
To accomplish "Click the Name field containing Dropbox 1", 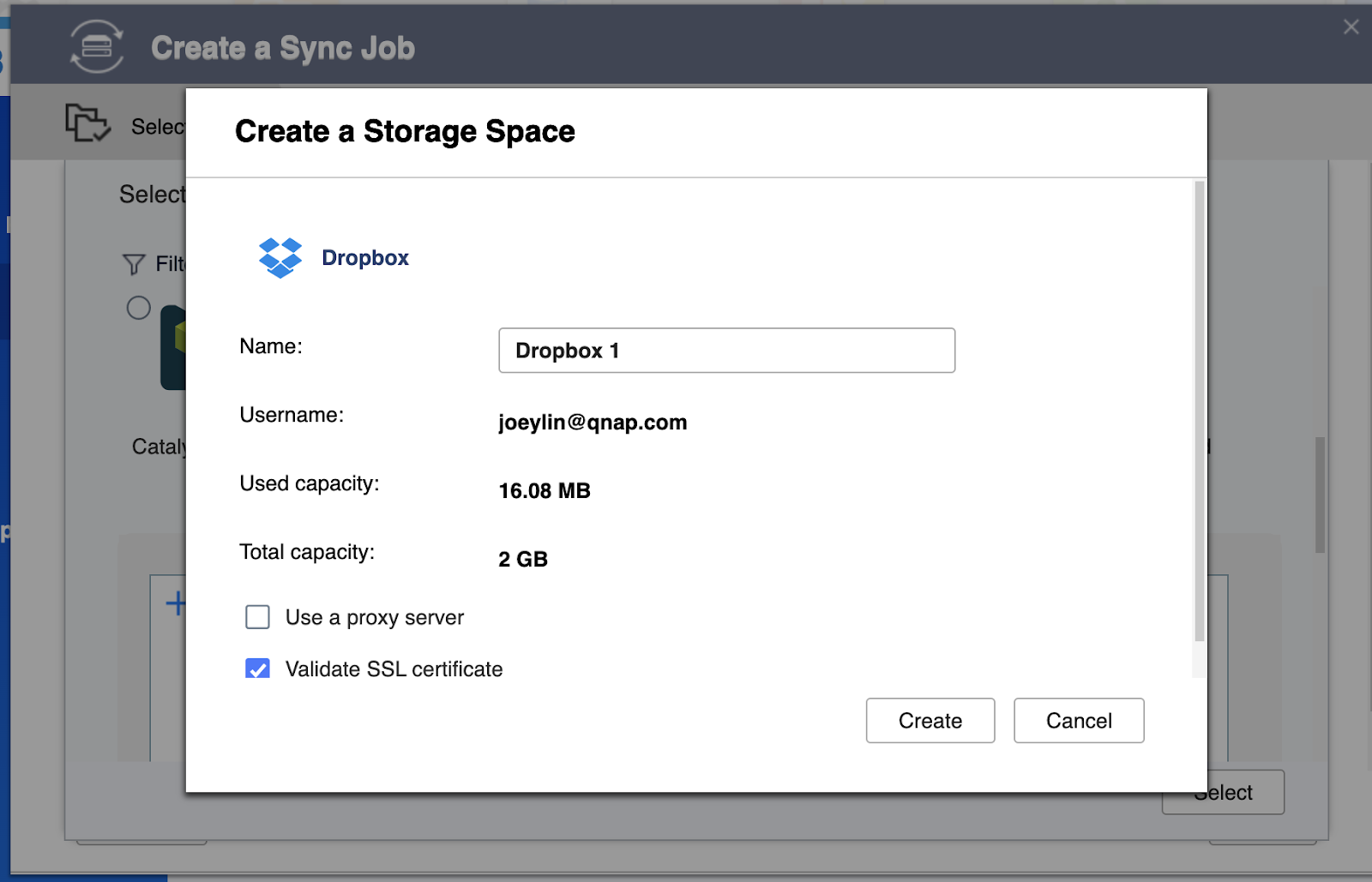I will click(726, 351).
